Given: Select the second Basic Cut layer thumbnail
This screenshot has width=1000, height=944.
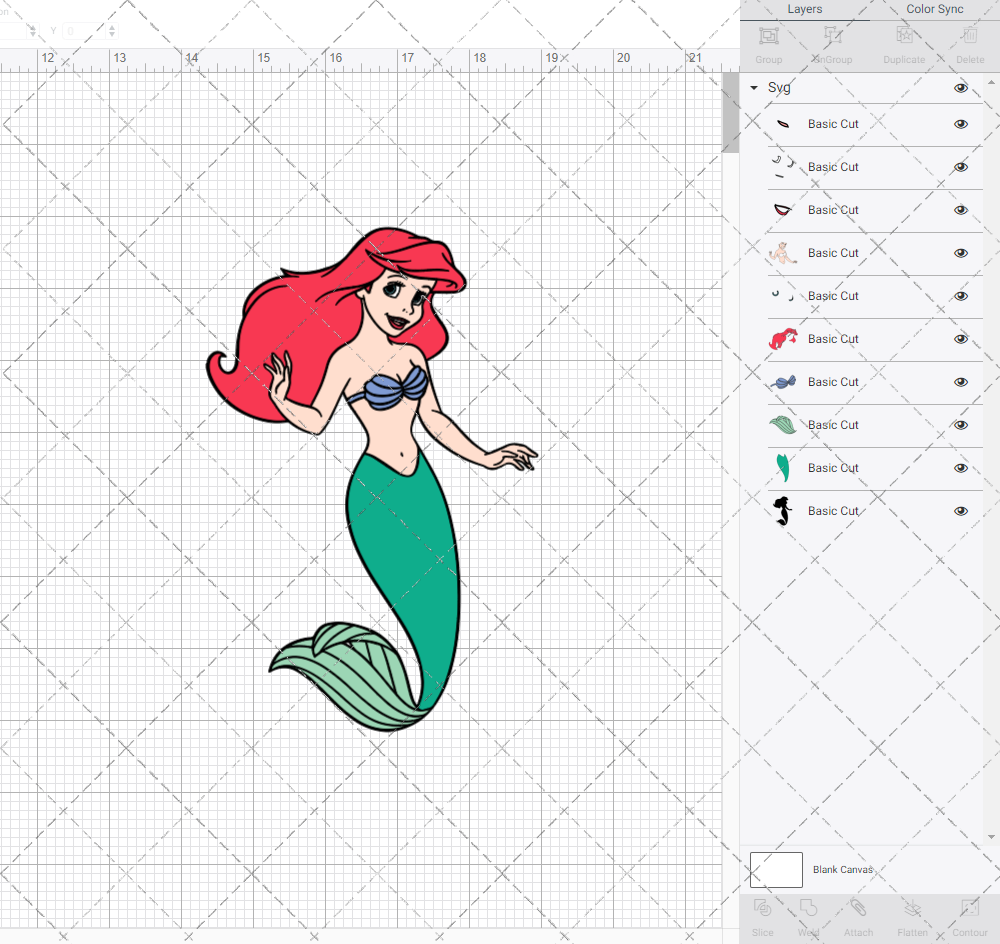Looking at the screenshot, I should 783,167.
